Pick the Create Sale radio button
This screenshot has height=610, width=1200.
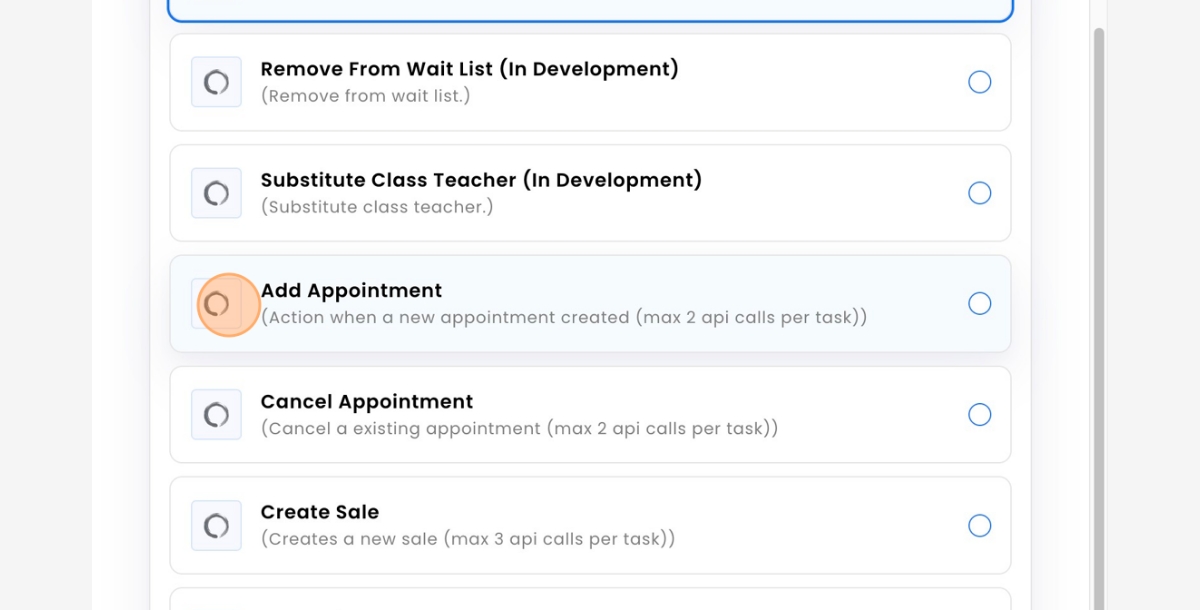pos(980,525)
